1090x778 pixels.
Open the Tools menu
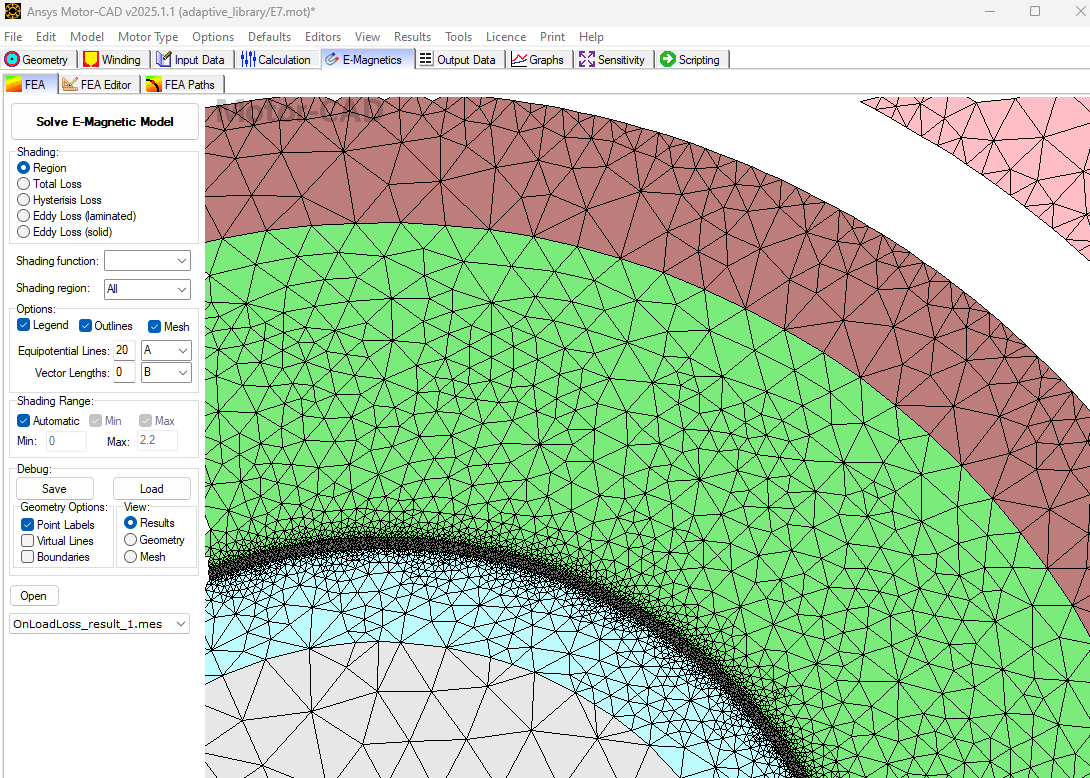[458, 37]
